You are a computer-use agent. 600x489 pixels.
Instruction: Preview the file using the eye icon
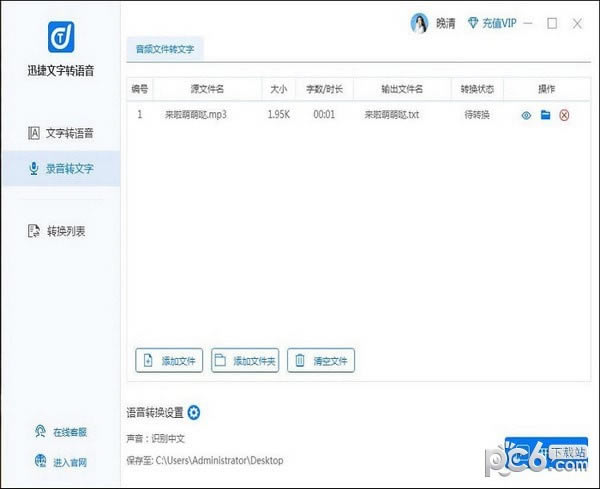tap(526, 115)
